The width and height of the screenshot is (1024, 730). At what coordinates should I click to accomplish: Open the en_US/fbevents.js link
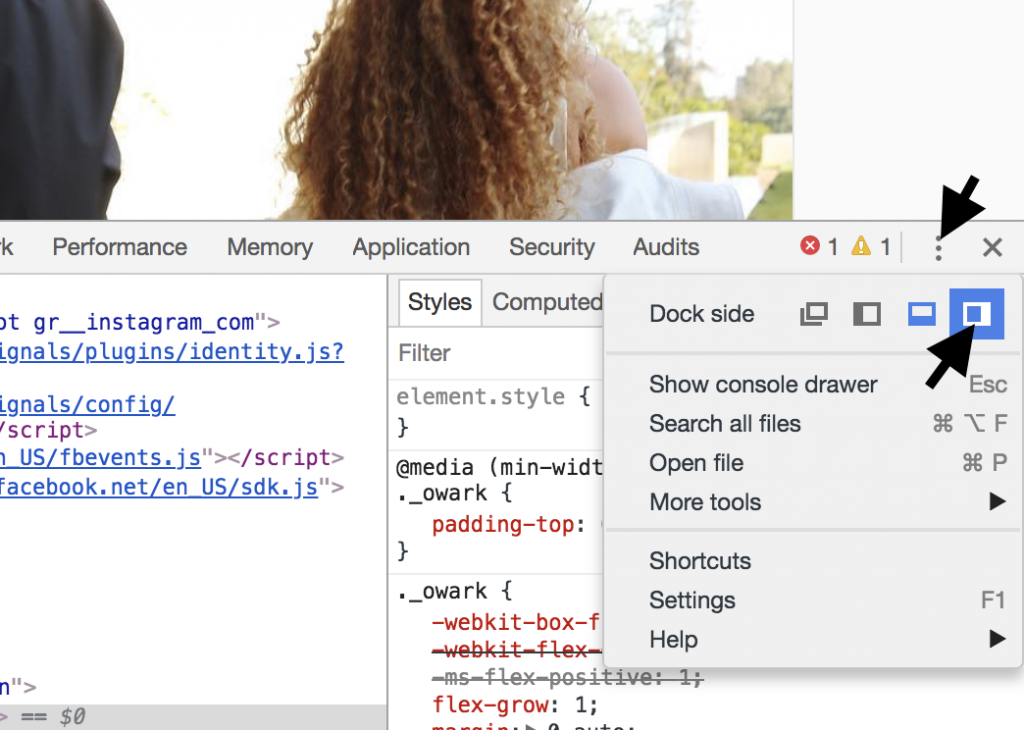click(100, 458)
